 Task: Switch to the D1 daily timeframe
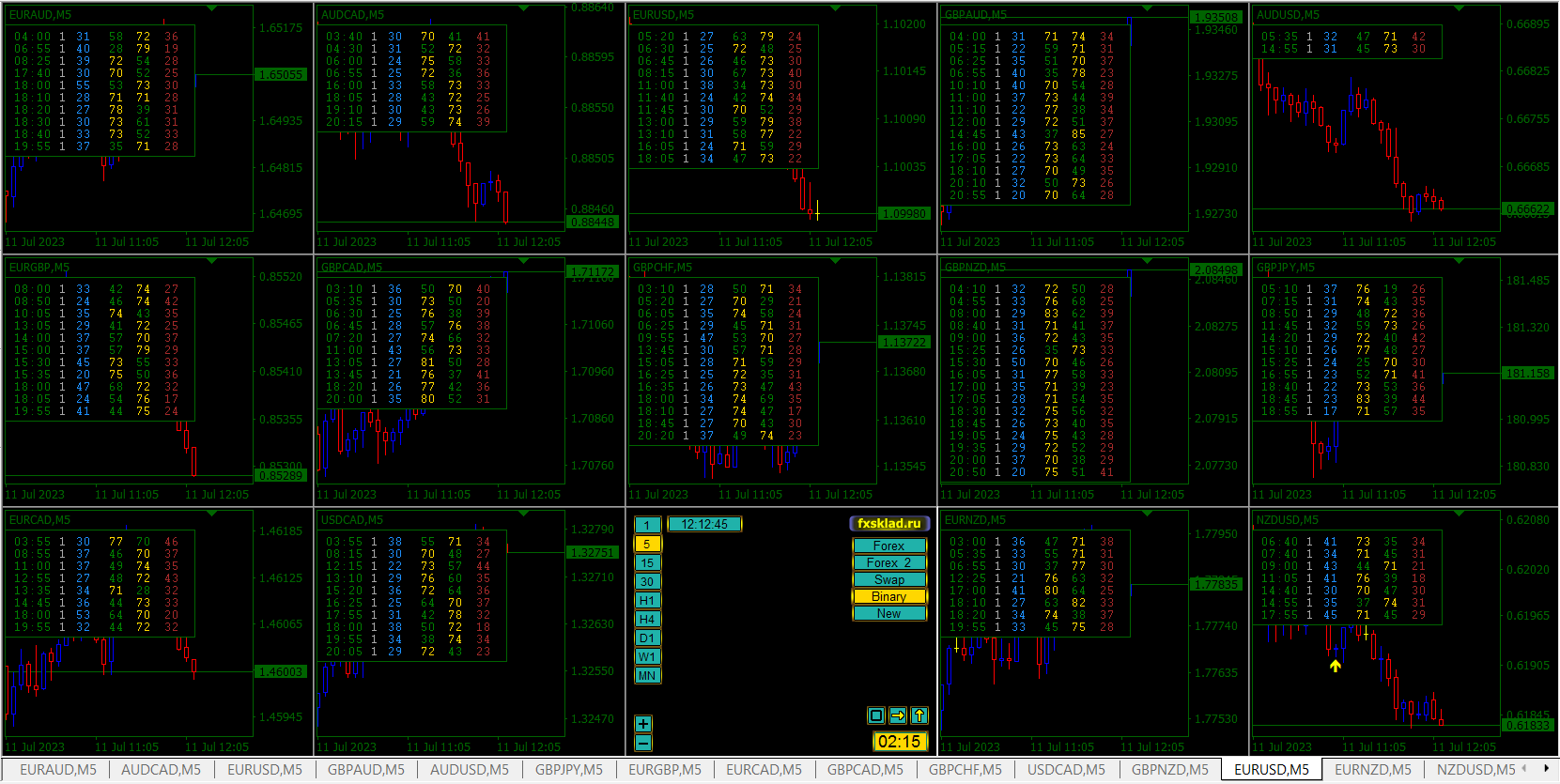tap(647, 638)
